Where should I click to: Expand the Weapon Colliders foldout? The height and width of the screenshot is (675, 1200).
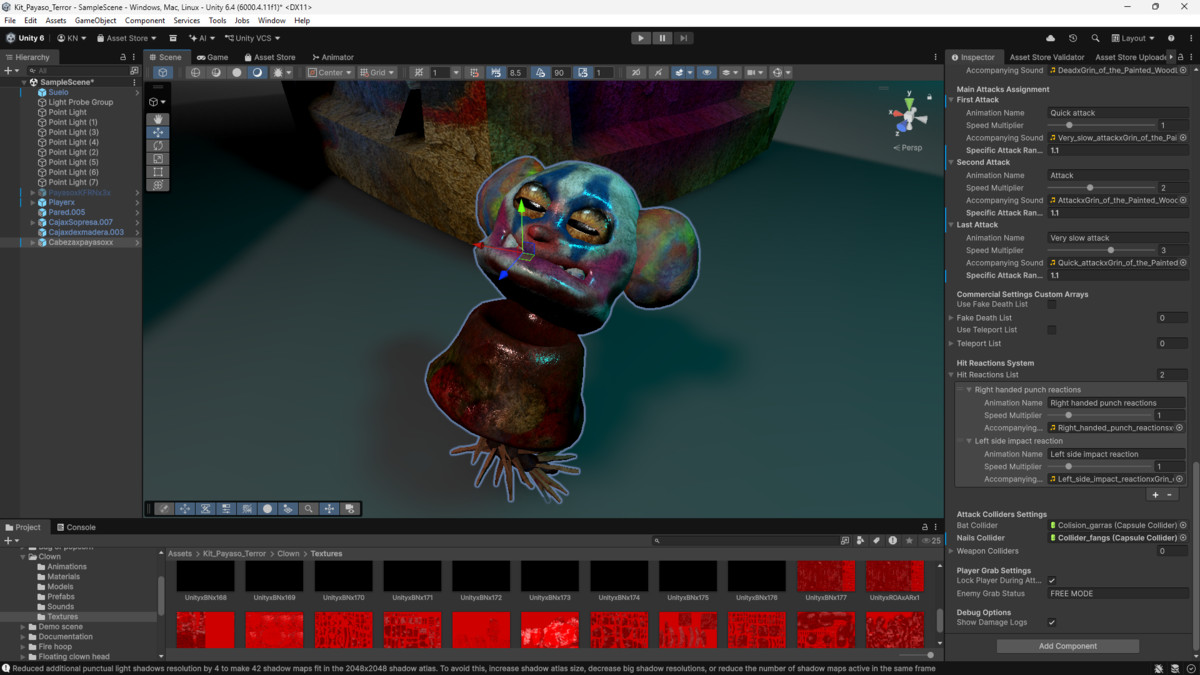tap(951, 551)
